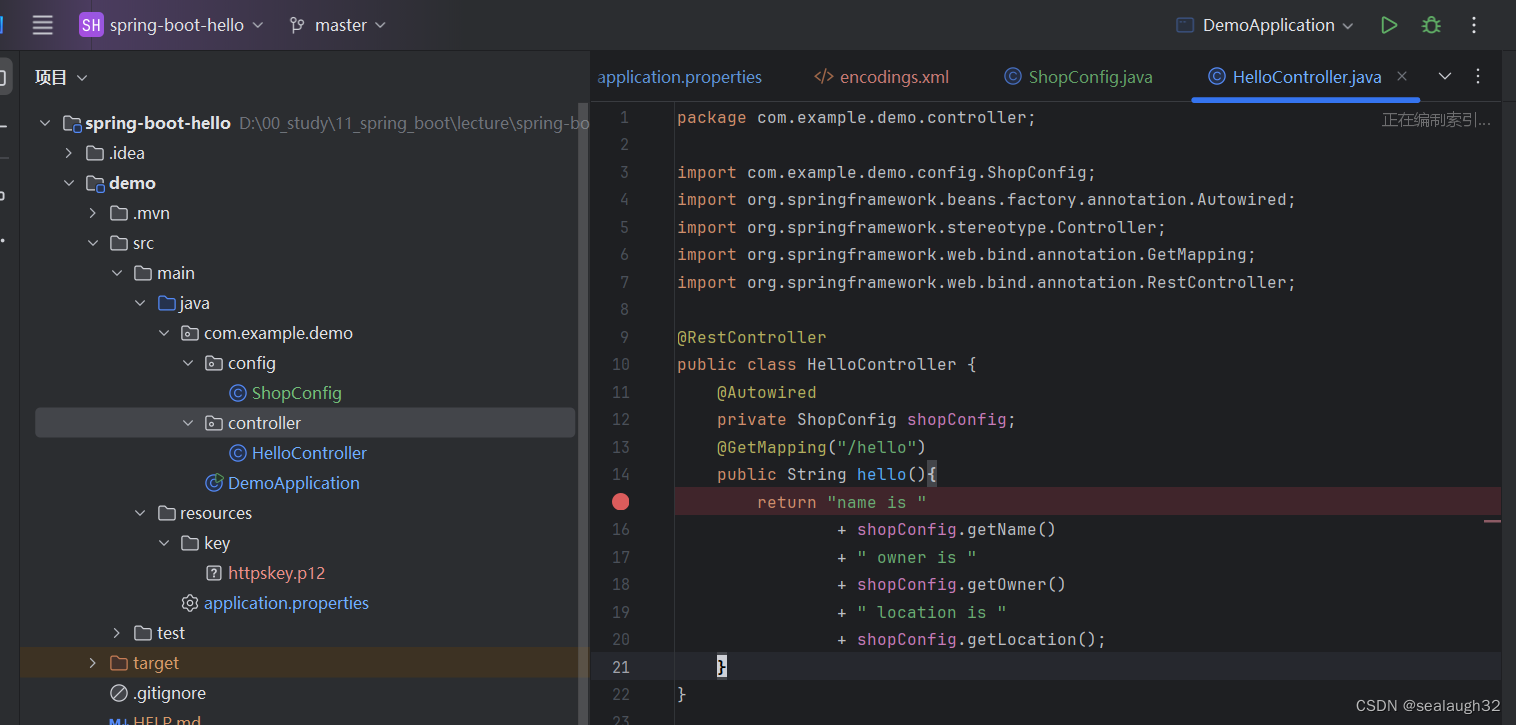Image resolution: width=1516 pixels, height=725 pixels.
Task: Open the master branch dropdown
Action: coord(351,25)
